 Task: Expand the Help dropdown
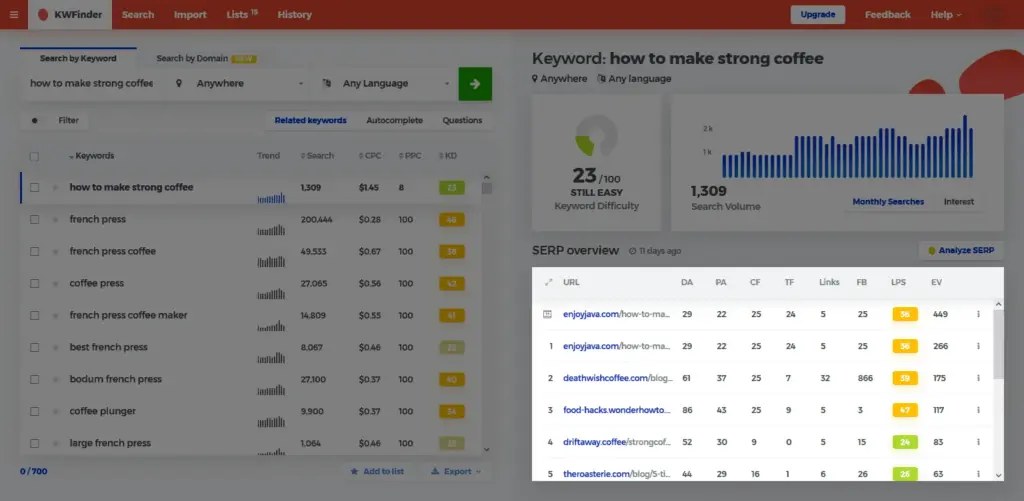[x=946, y=14]
